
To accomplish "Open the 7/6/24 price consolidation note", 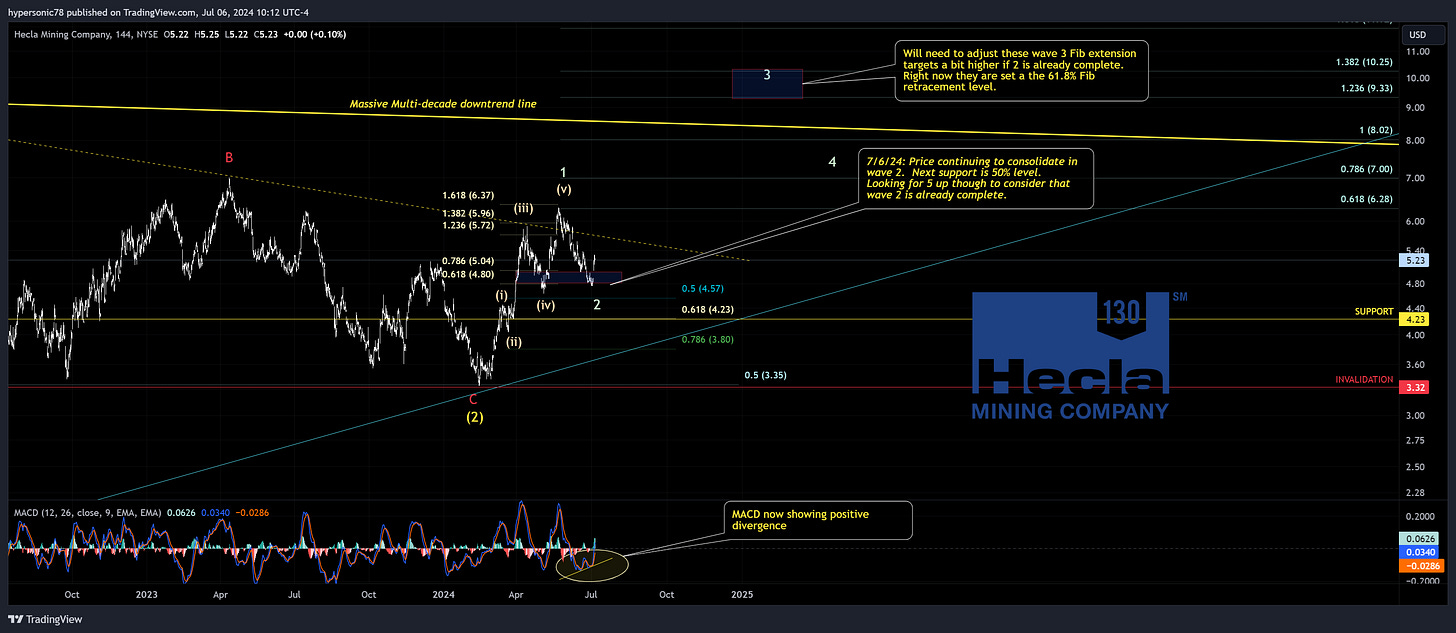I will [x=975, y=178].
